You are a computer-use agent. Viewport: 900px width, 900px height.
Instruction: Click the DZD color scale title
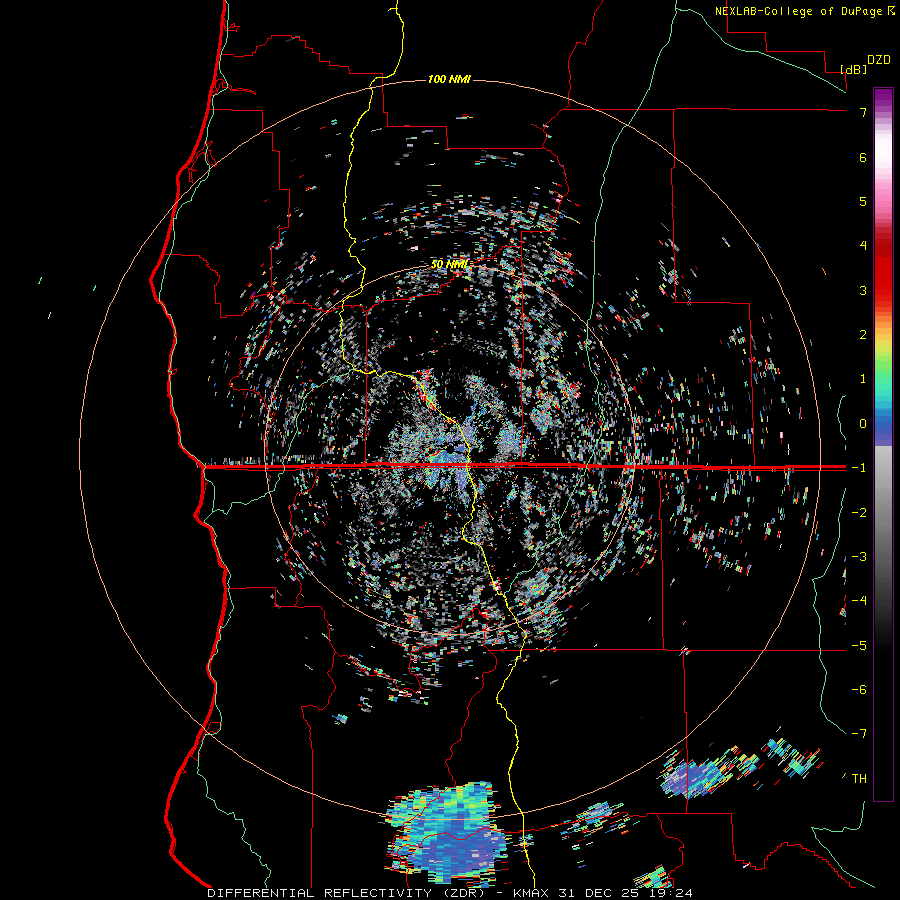click(x=879, y=60)
